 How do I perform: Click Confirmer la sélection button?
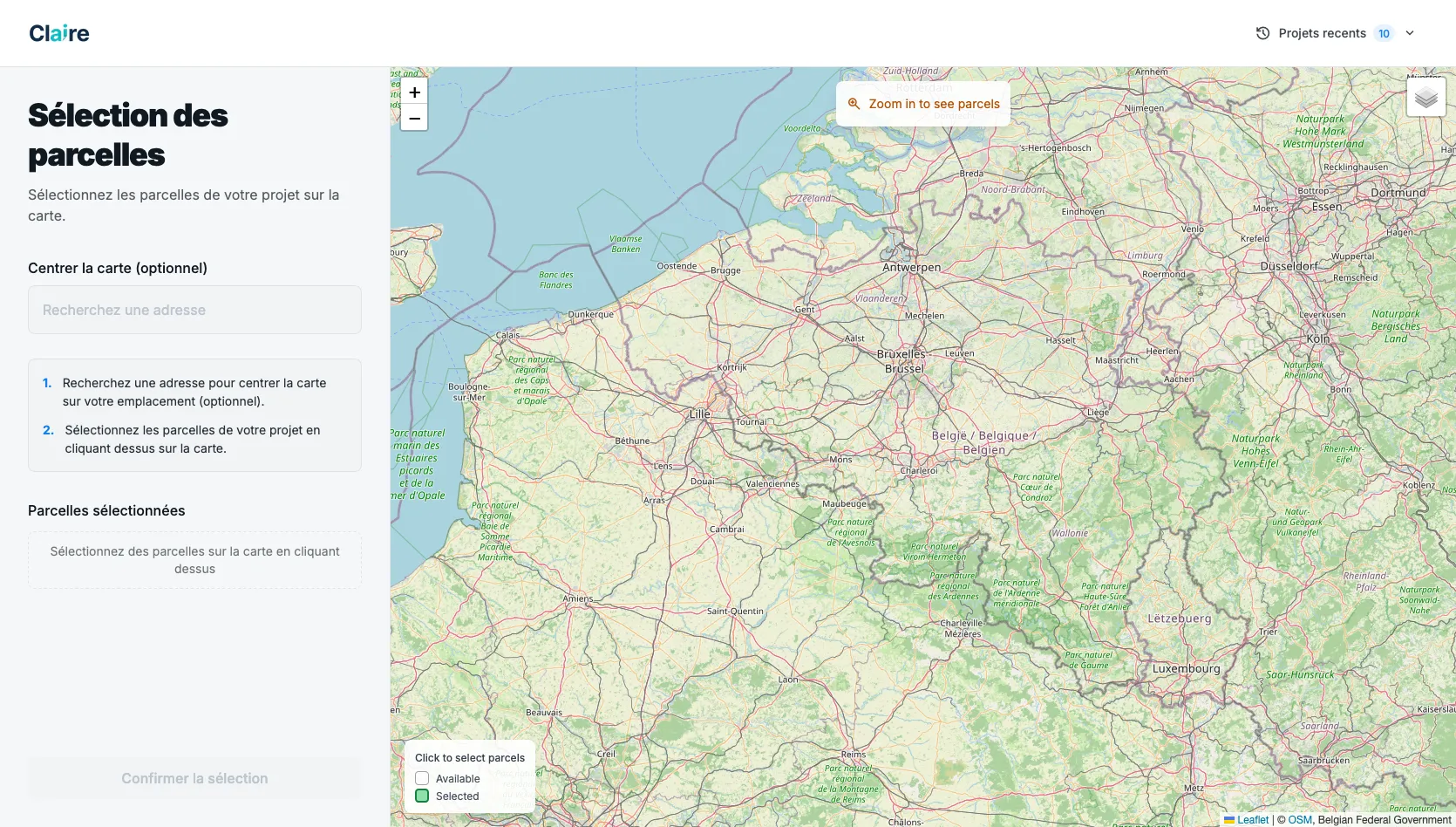194,778
